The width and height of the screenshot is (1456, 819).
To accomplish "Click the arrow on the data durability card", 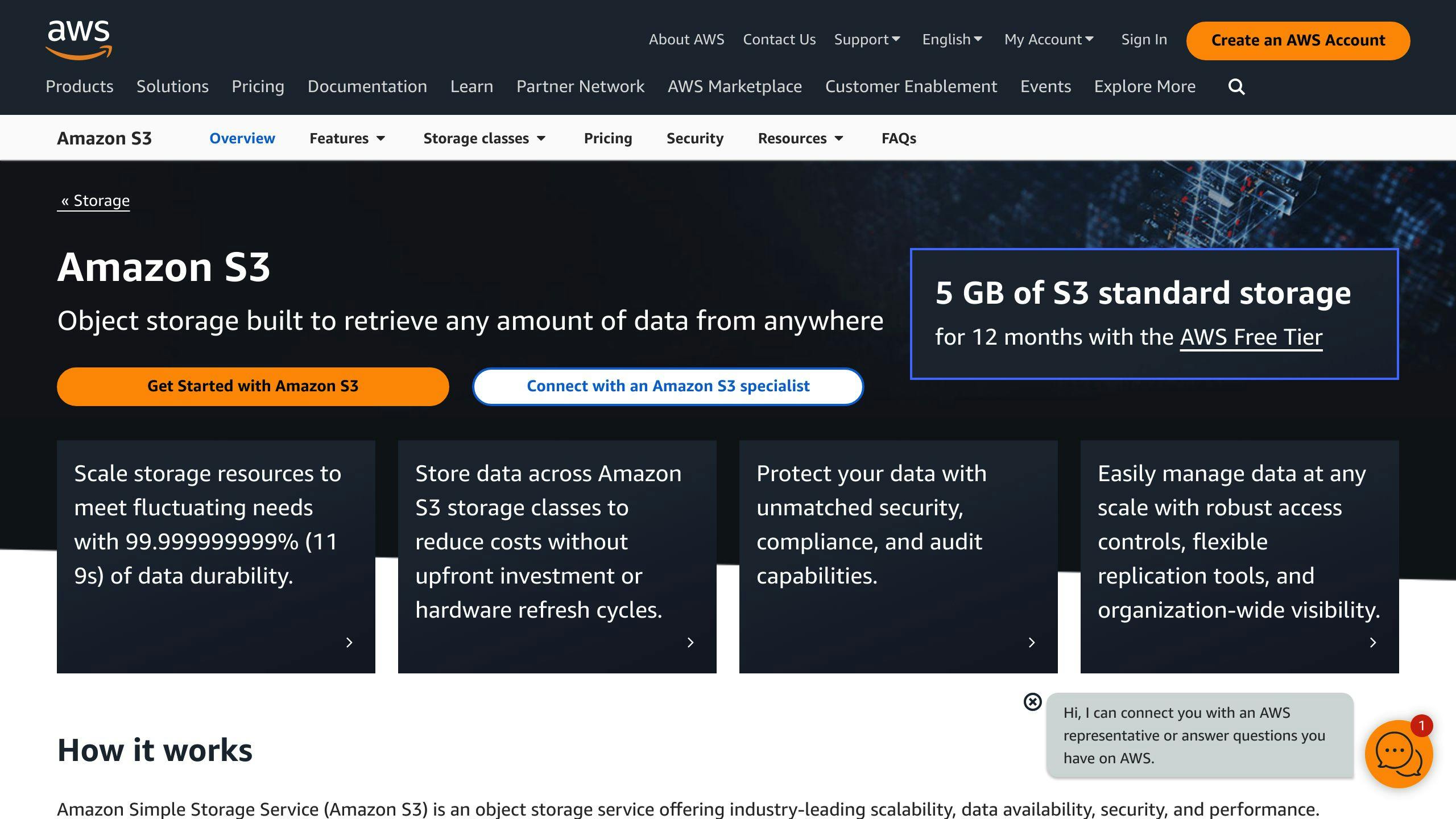I will click(349, 643).
